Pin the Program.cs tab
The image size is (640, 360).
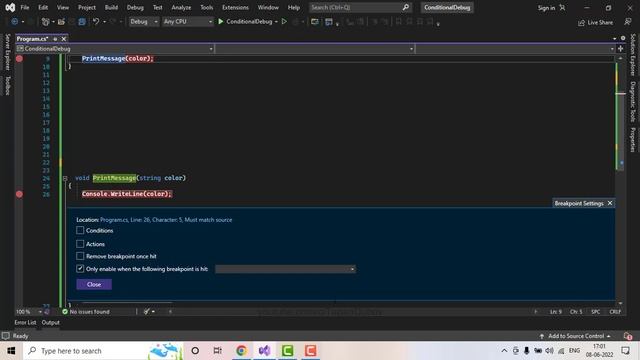[55, 39]
